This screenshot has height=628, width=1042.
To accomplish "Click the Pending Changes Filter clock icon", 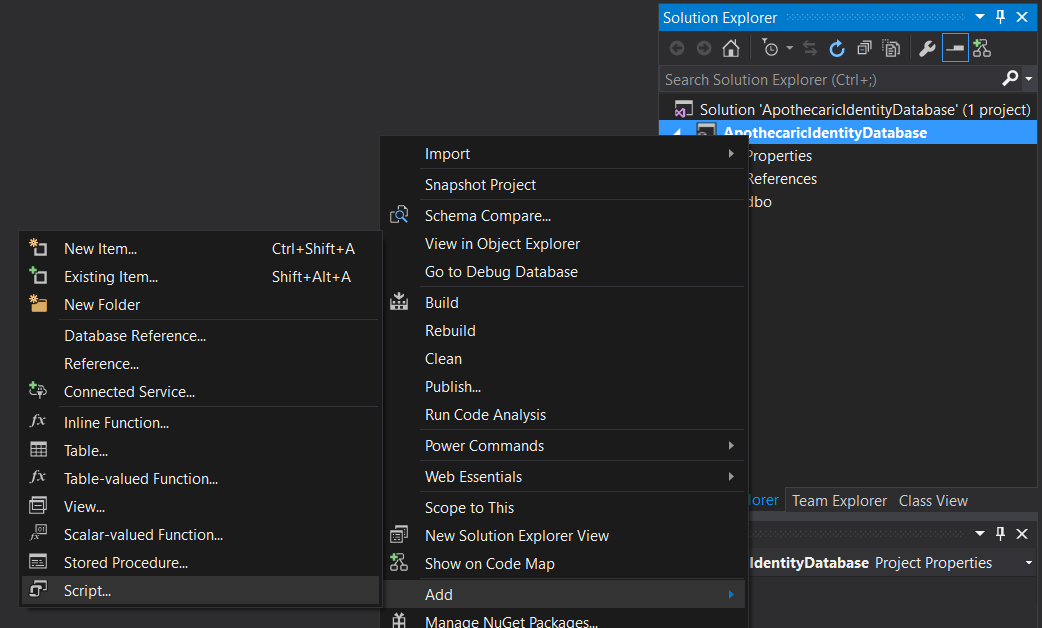I will 769,48.
